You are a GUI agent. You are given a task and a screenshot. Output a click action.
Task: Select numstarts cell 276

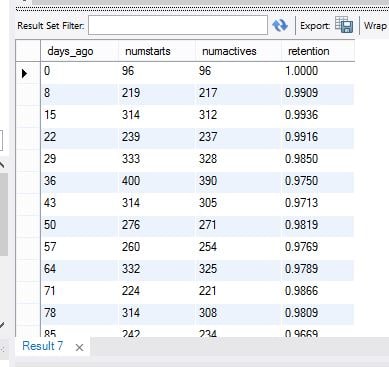(157, 225)
